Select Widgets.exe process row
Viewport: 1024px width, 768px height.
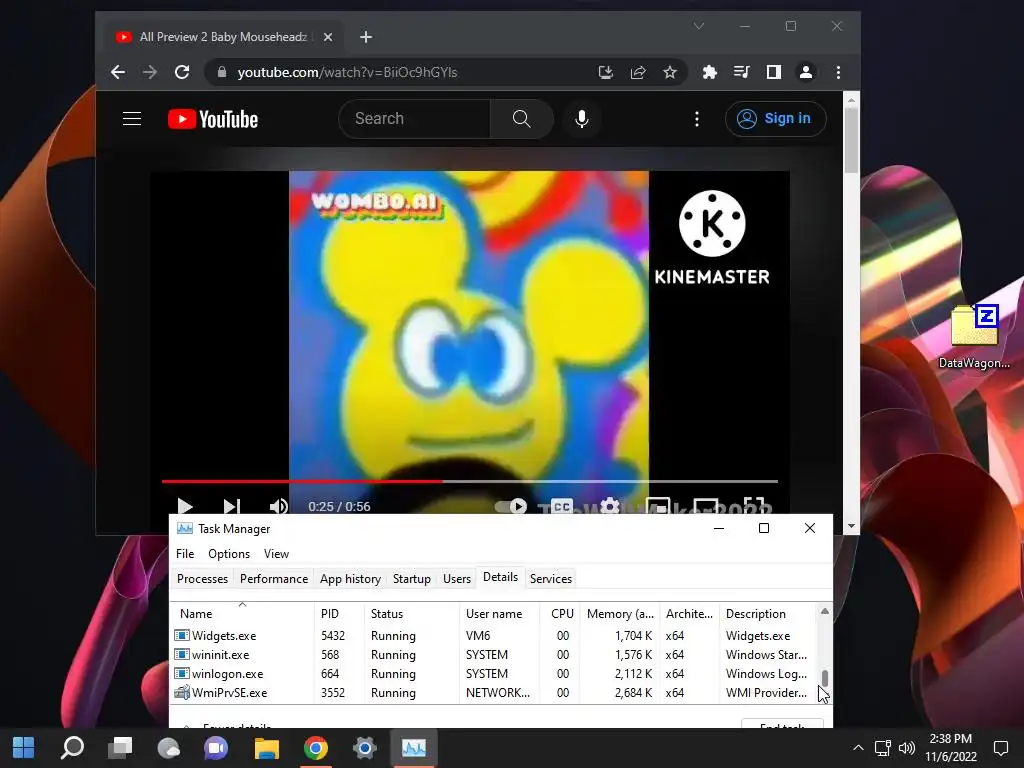tap(493, 635)
